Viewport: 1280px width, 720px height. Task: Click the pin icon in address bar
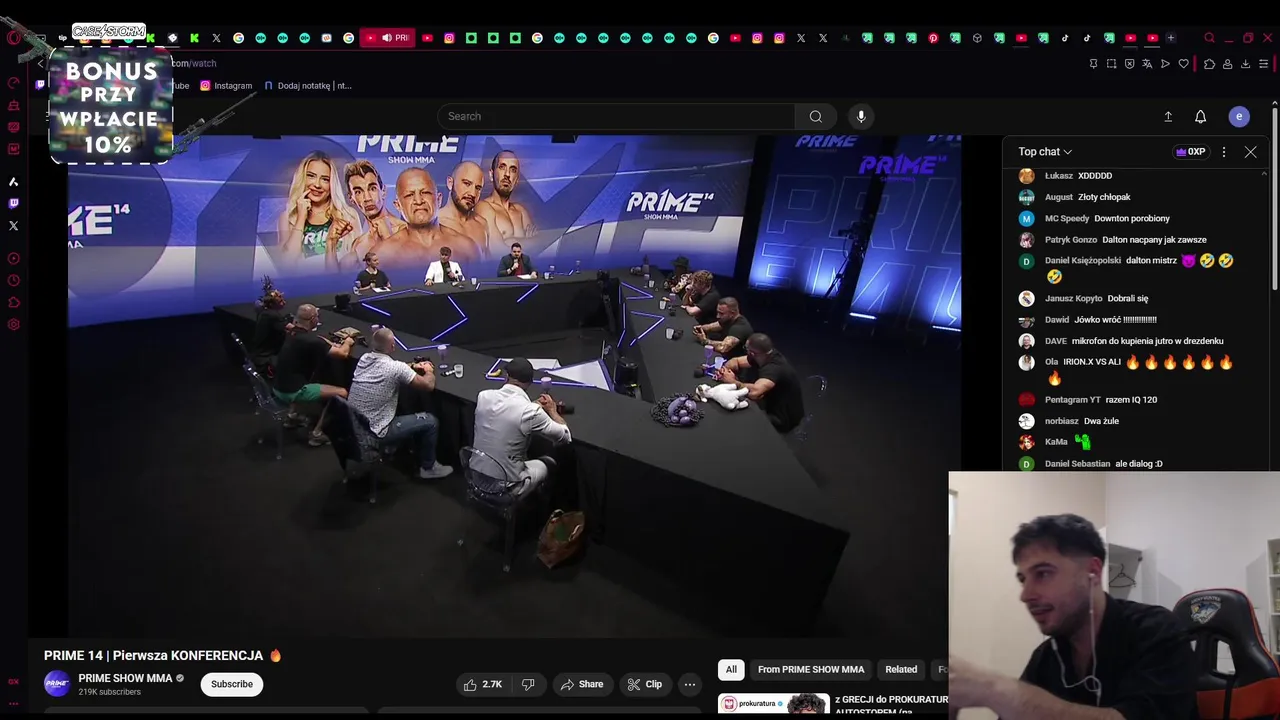[x=1093, y=64]
